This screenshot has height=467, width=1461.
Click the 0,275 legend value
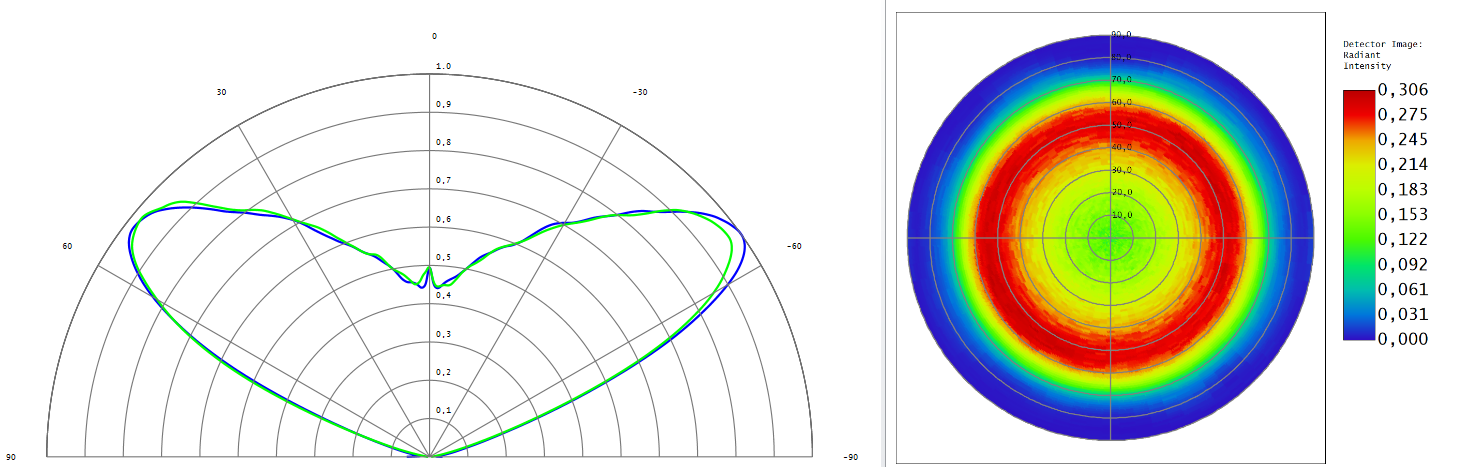[1403, 115]
